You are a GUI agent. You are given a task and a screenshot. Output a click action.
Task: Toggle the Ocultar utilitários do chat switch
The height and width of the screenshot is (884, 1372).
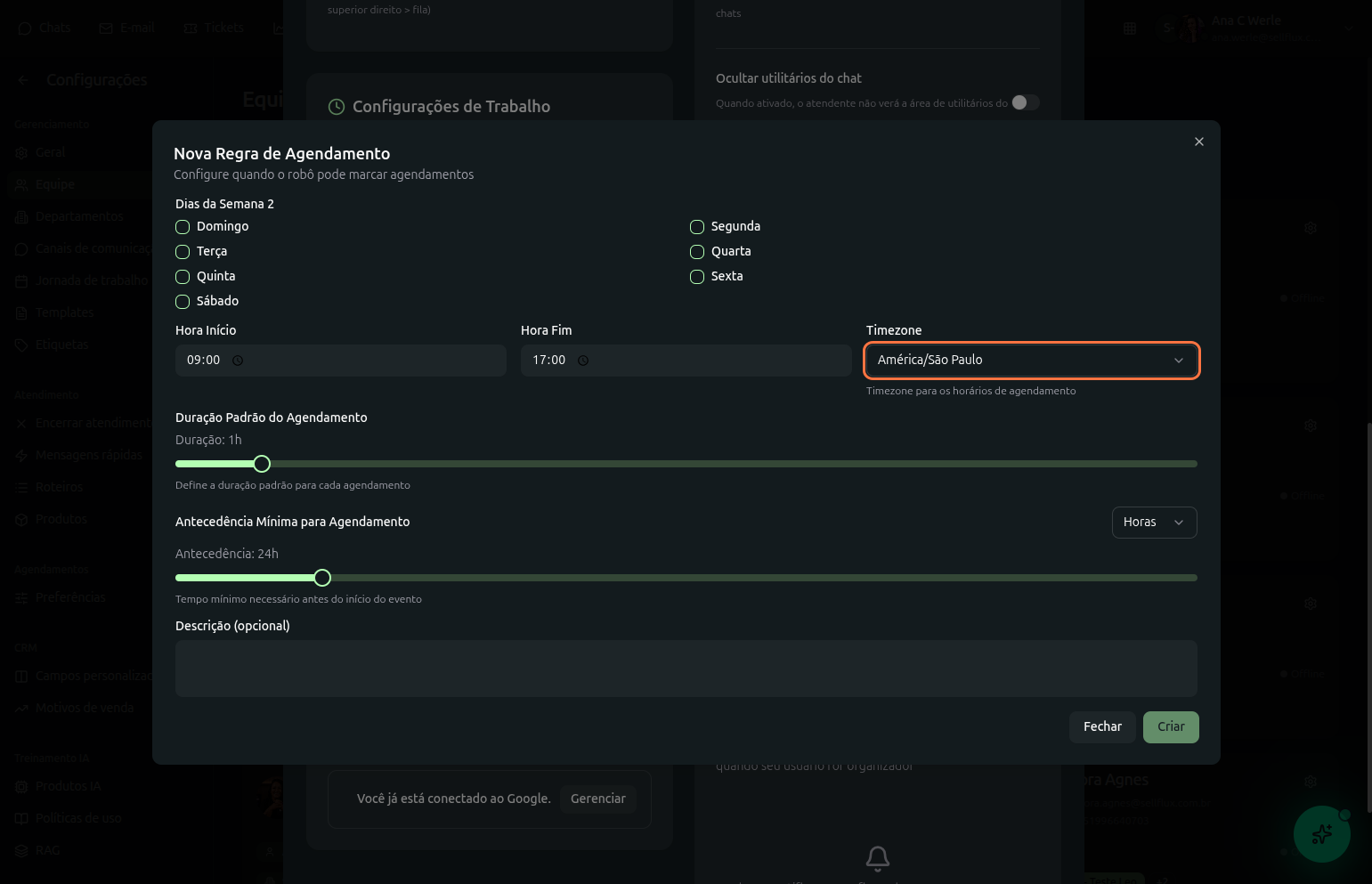(x=1025, y=102)
